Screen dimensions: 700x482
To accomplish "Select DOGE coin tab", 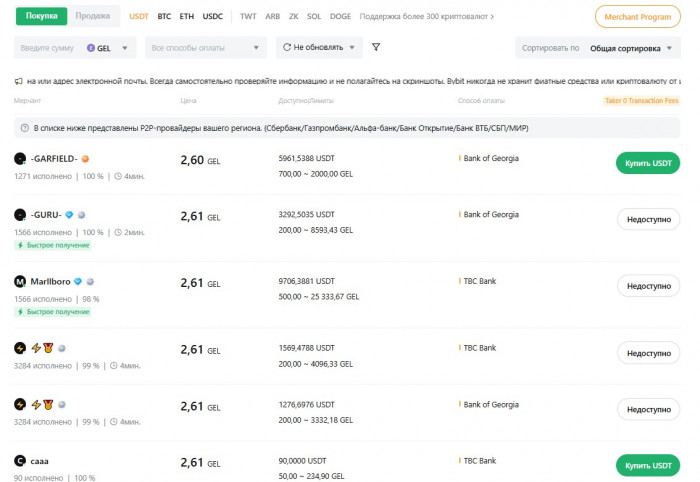I will click(x=340, y=17).
